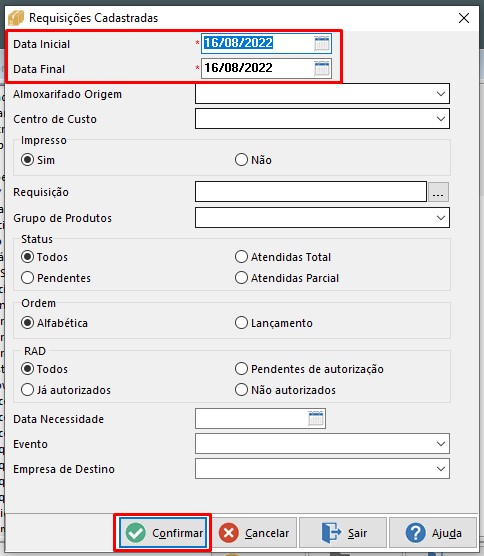Expand Empresa de Destino dropdown

(441, 468)
